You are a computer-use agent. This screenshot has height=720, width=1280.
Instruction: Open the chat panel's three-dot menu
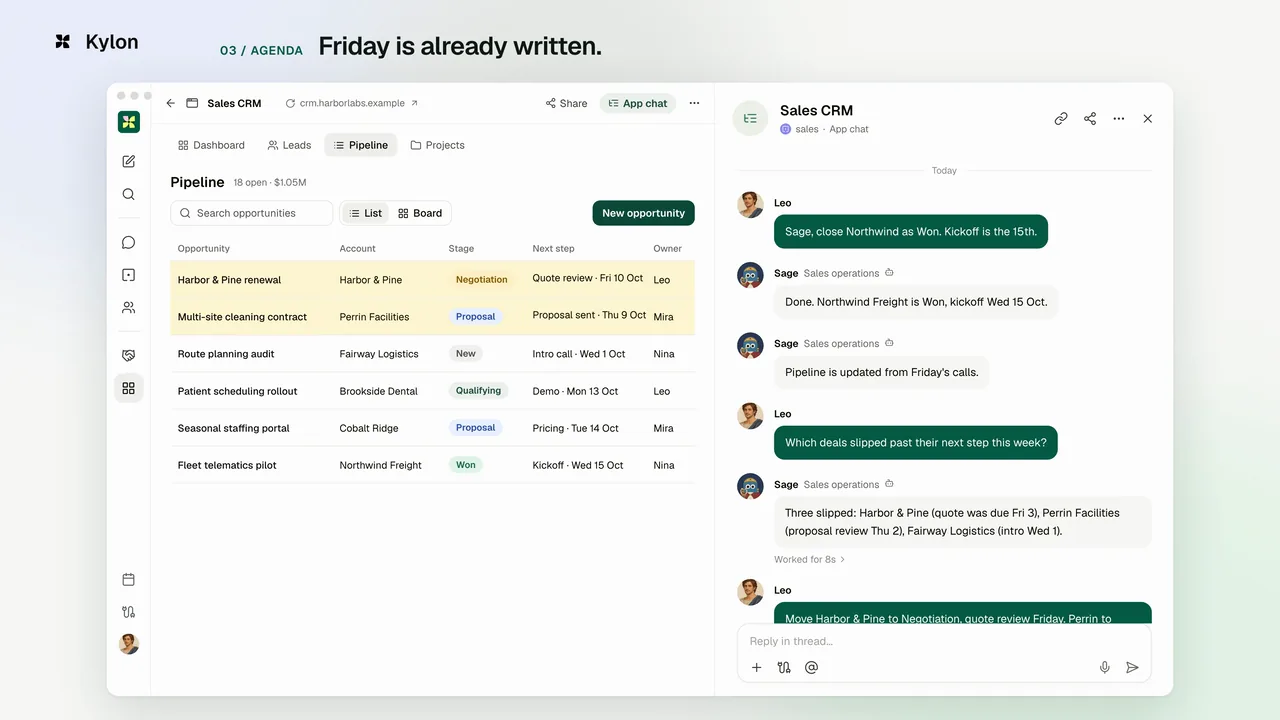[x=1119, y=118]
